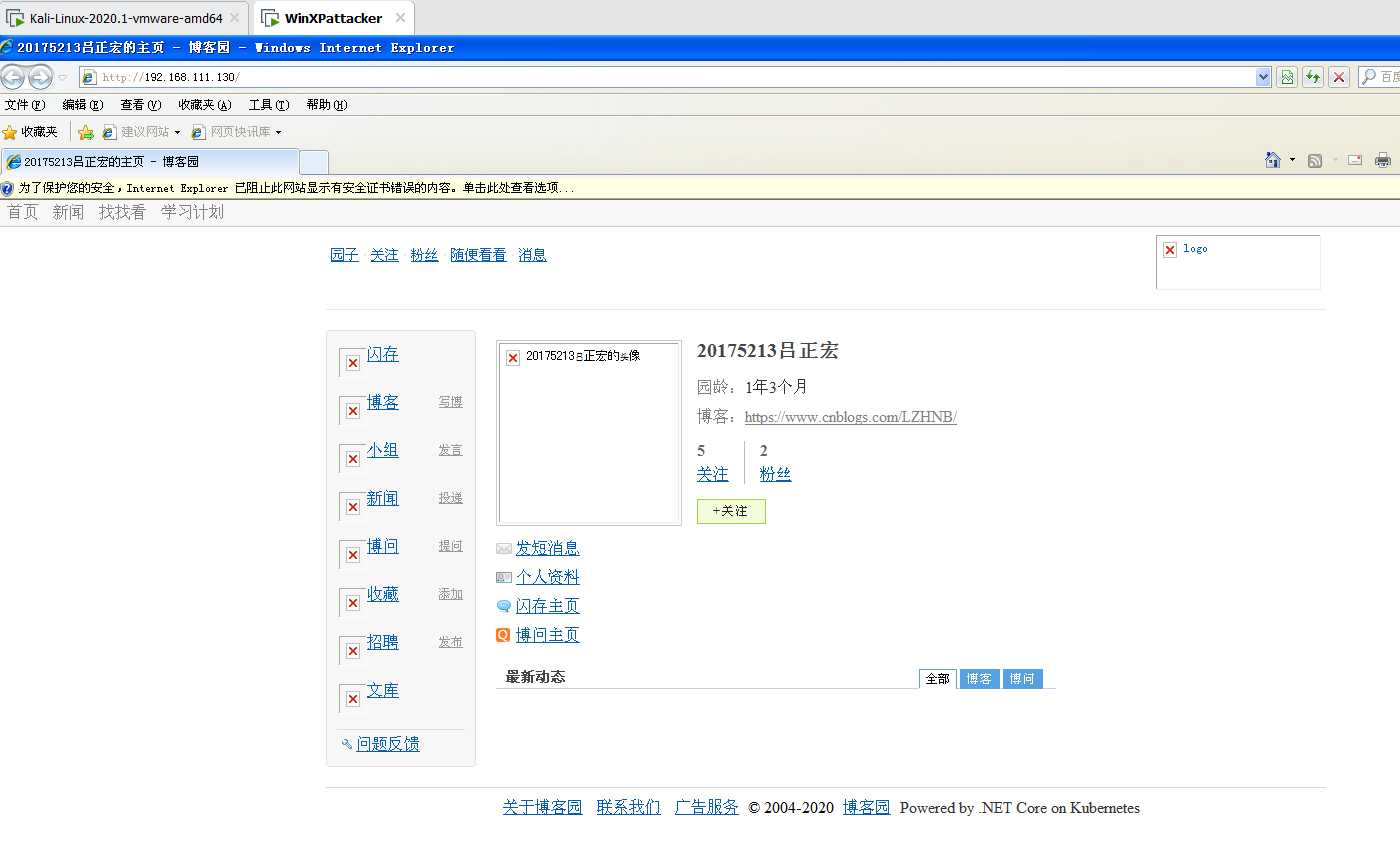The height and width of the screenshot is (844, 1400).
Task: Click the IE back navigation button
Action: coord(13,77)
